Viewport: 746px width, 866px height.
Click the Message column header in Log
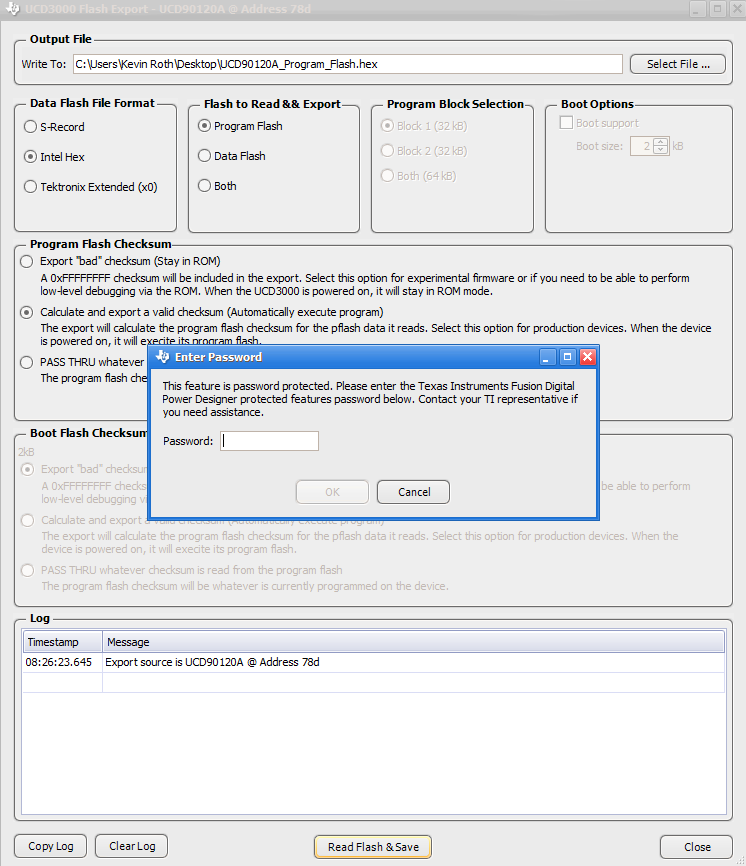pyautogui.click(x=413, y=642)
